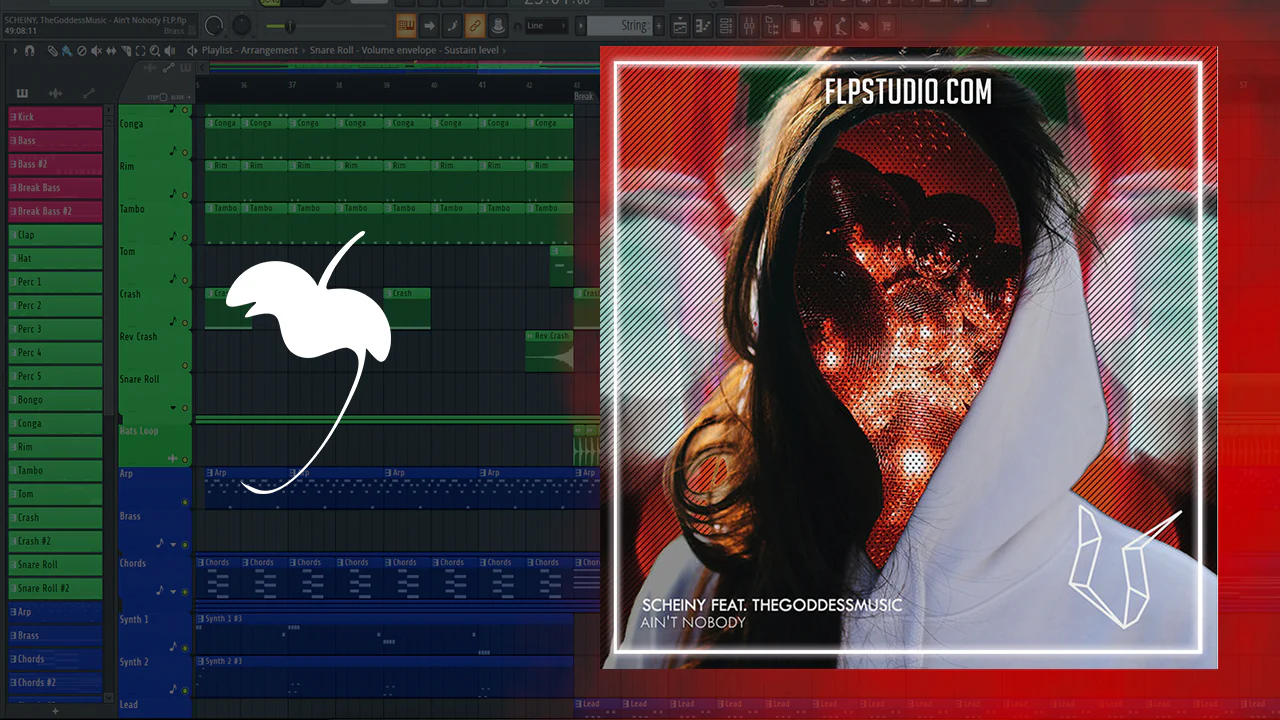Choose the Select tool in playlist toolbar

tap(139, 50)
